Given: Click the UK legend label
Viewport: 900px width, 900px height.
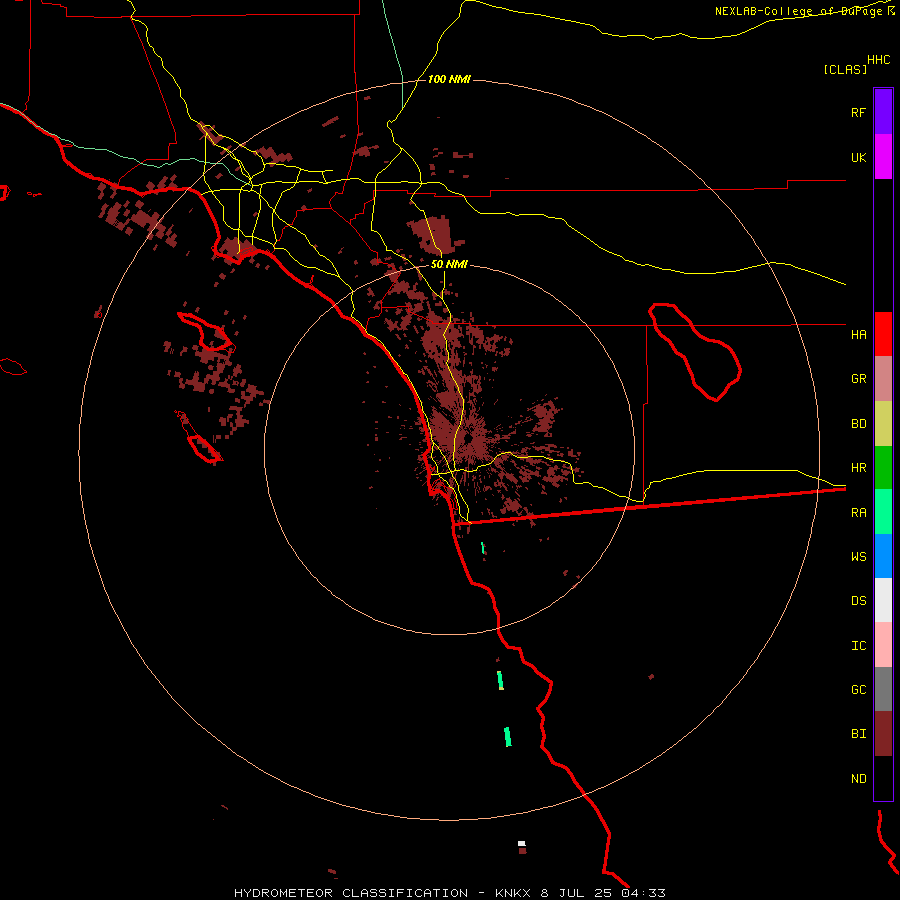Looking at the screenshot, I should (x=858, y=157).
